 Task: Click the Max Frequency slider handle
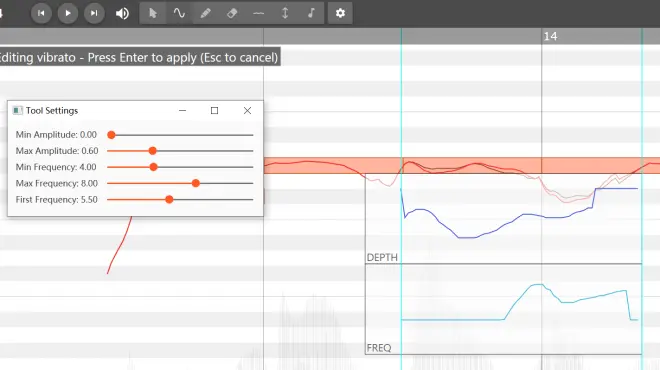click(196, 183)
